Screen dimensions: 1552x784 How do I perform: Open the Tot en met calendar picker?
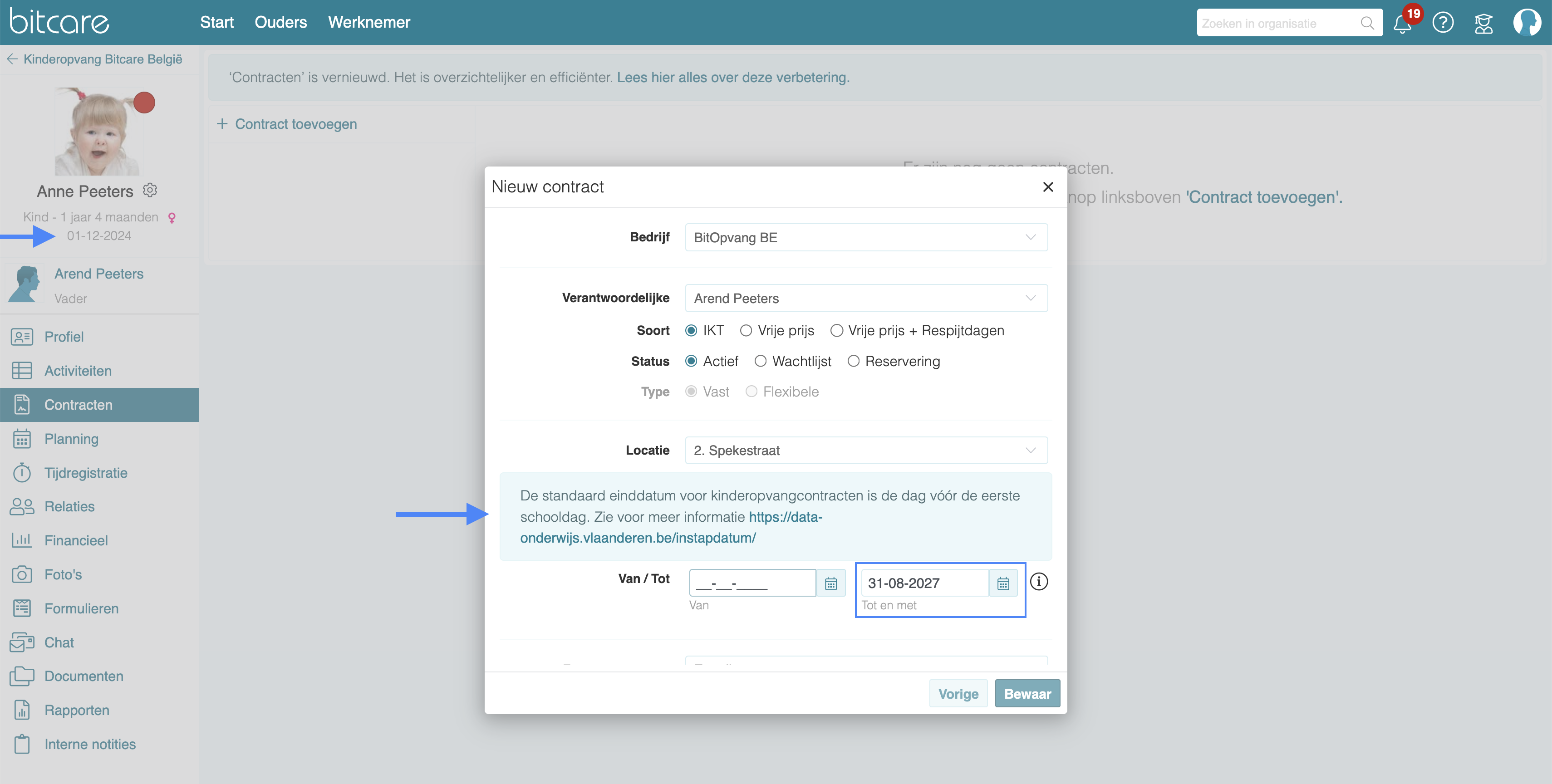coord(1002,583)
